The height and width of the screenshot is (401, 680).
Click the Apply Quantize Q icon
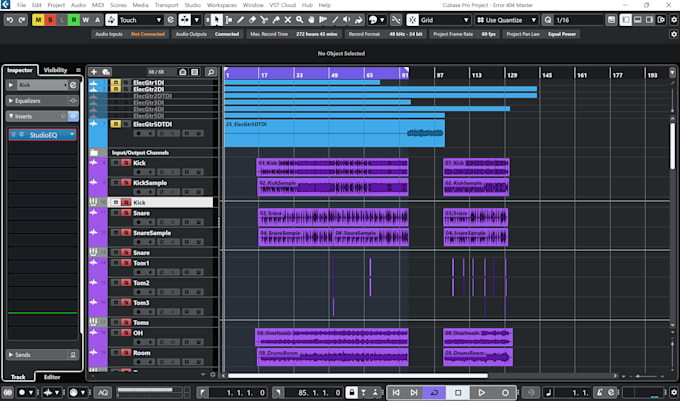(x=548, y=20)
